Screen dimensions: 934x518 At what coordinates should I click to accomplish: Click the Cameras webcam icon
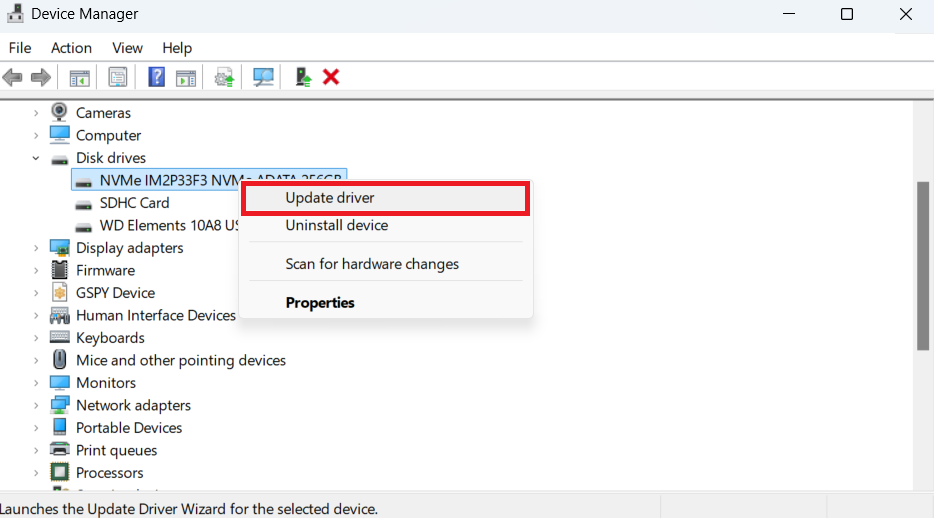(59, 112)
